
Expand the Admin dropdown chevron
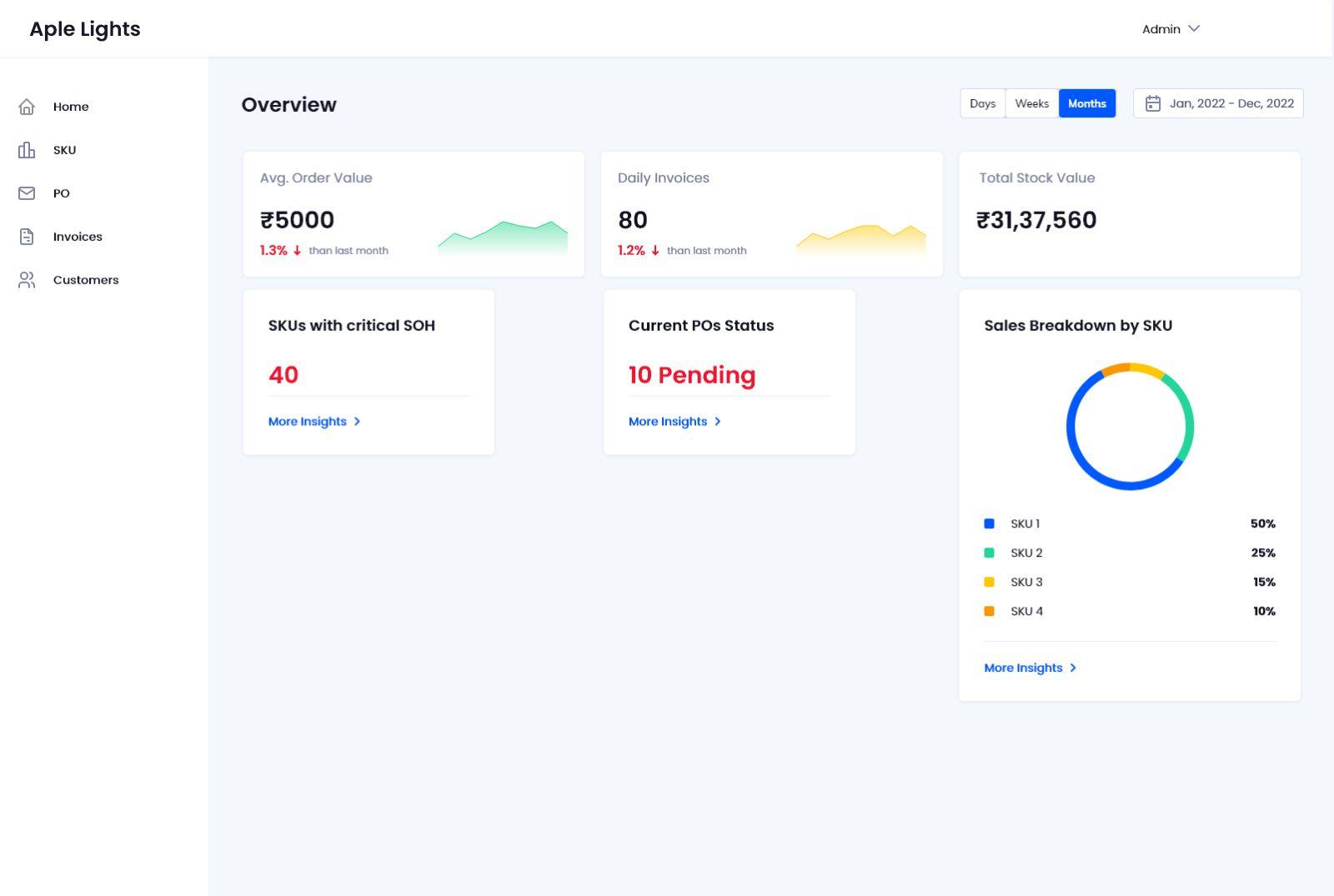click(1194, 28)
